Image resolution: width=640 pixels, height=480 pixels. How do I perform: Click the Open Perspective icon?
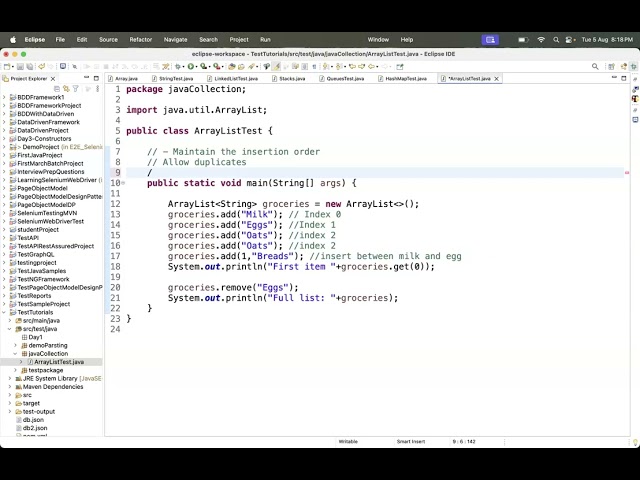coord(611,67)
